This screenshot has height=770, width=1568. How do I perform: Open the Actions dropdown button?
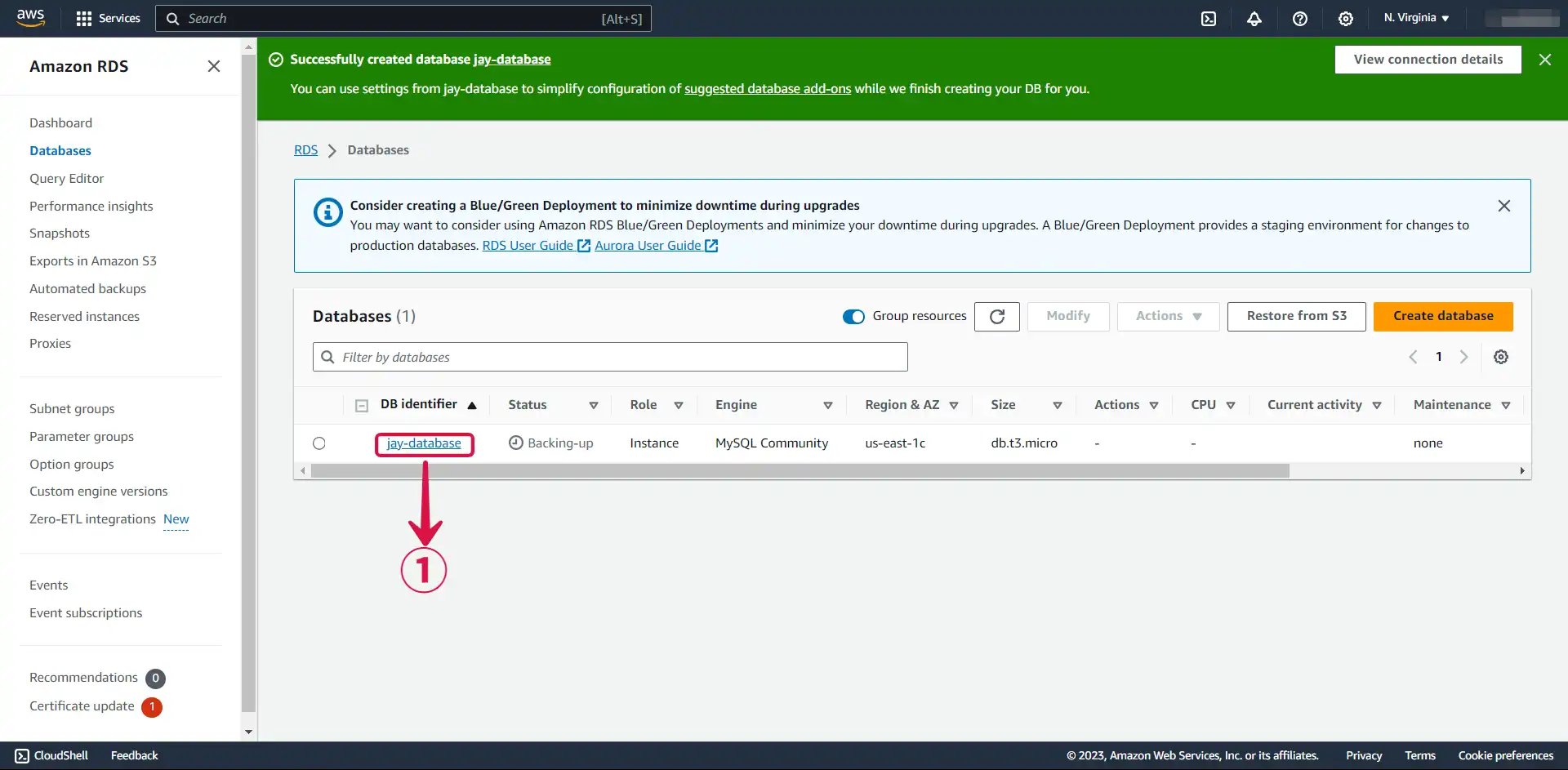point(1169,317)
